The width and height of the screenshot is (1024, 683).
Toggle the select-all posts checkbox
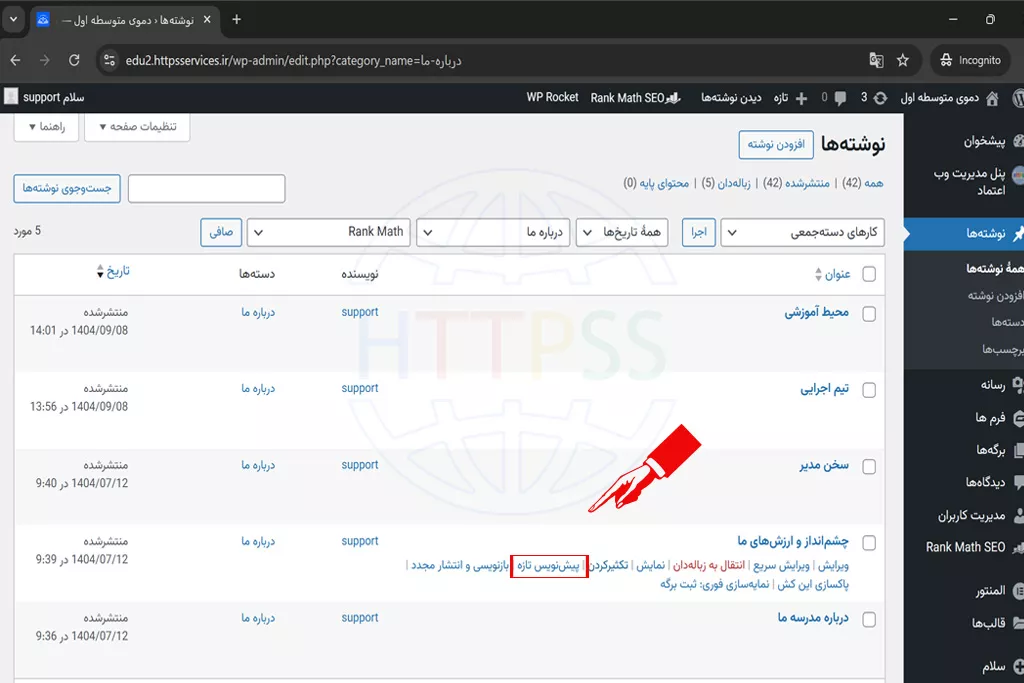[x=868, y=274]
